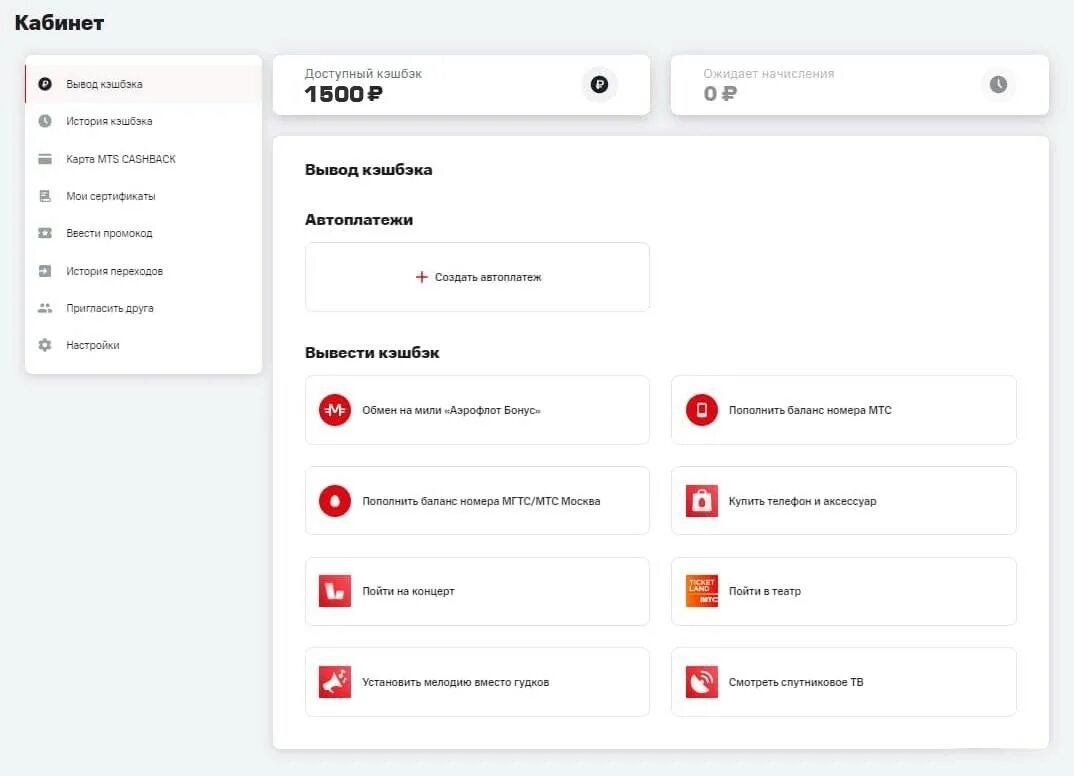Click the concert icon next to Пойти на концерт

click(x=335, y=591)
